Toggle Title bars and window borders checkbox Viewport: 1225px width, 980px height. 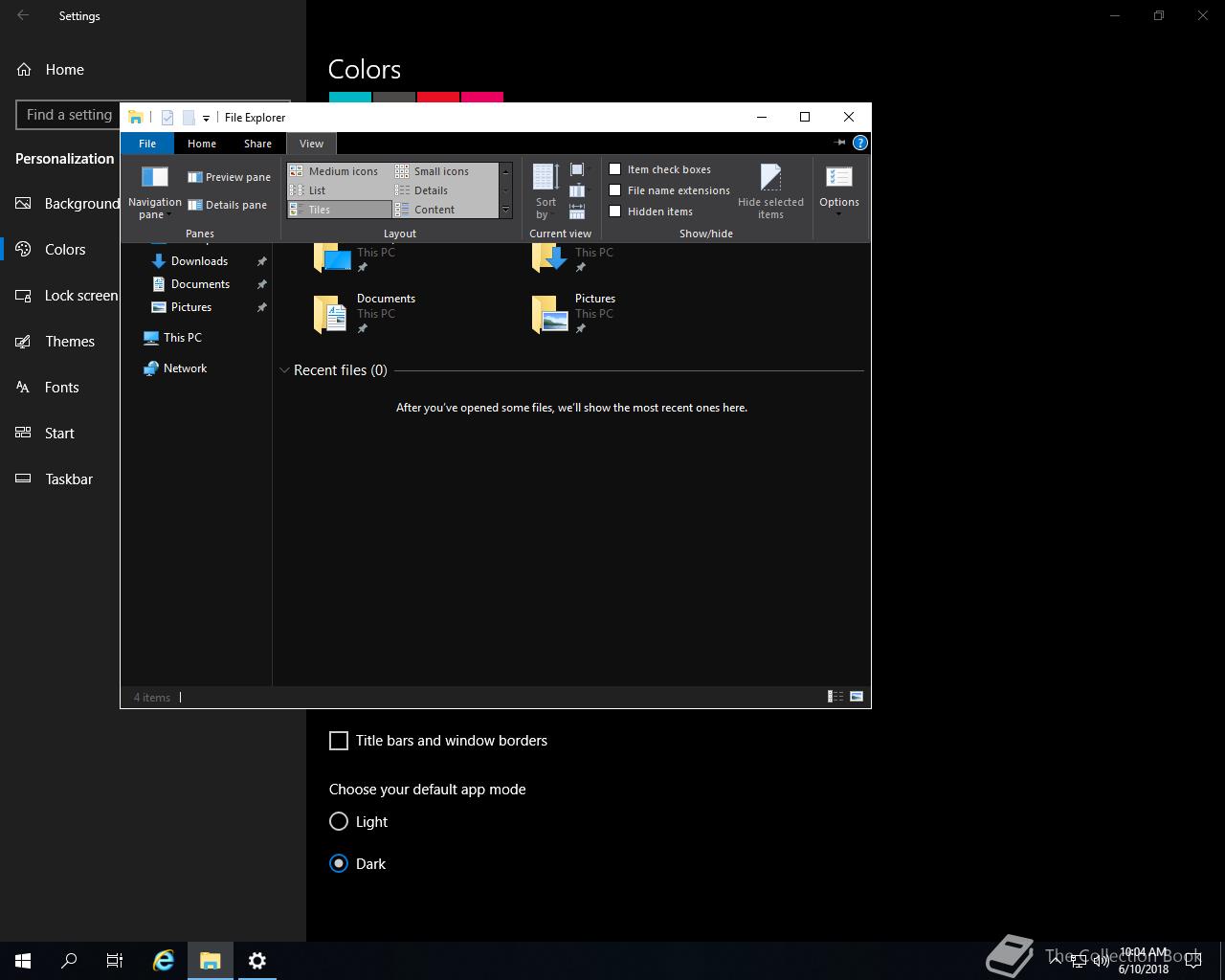tap(339, 741)
